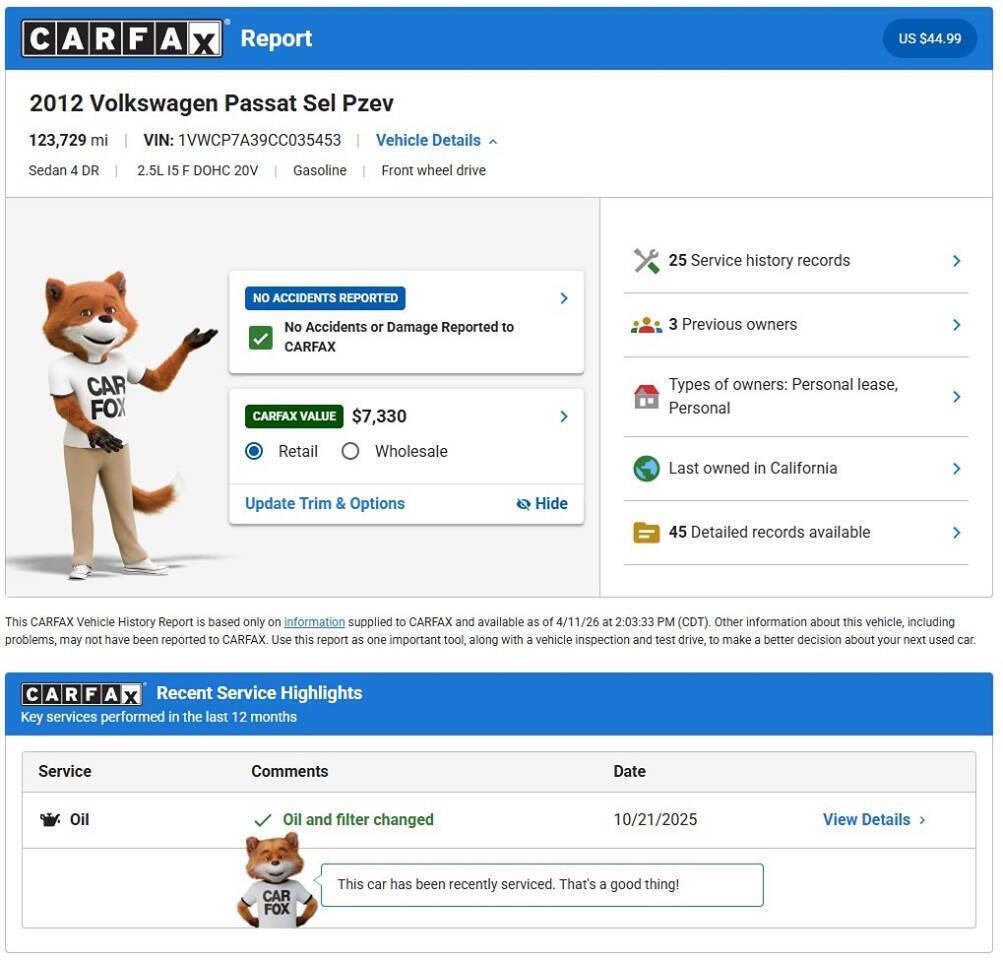This screenshot has width=1003, height=960.
Task: Click 25 Service history records text
Action: click(x=759, y=261)
